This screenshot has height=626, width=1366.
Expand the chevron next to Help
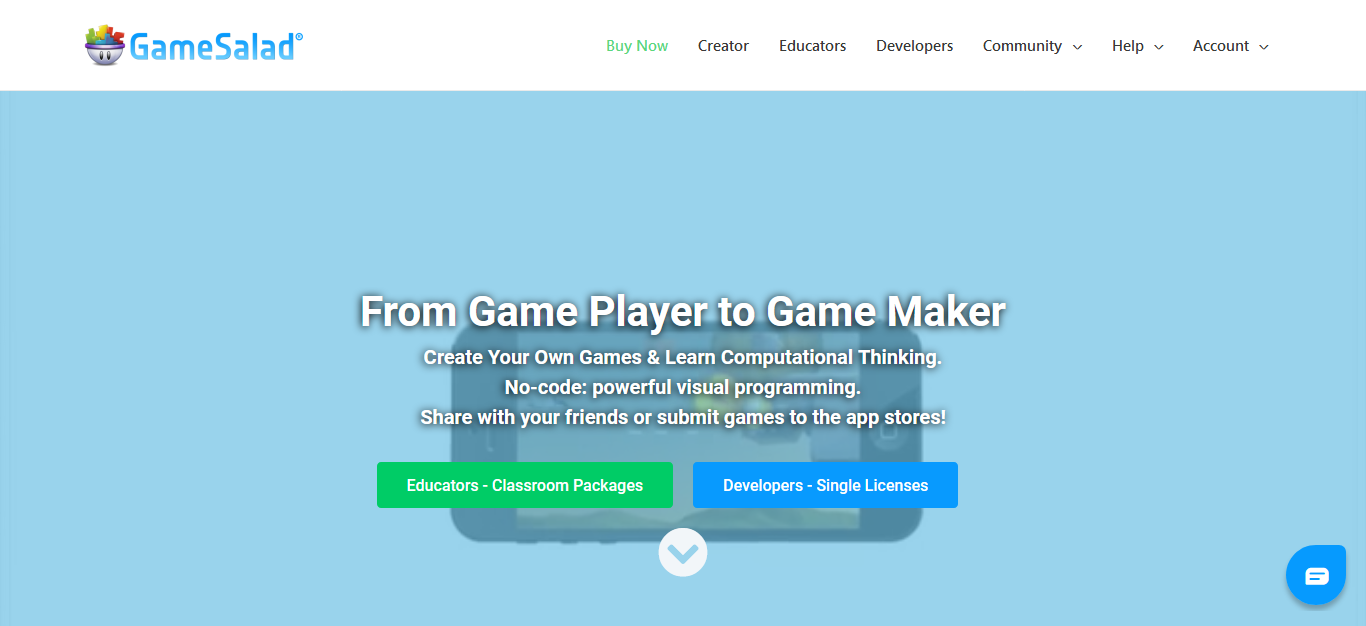1159,47
